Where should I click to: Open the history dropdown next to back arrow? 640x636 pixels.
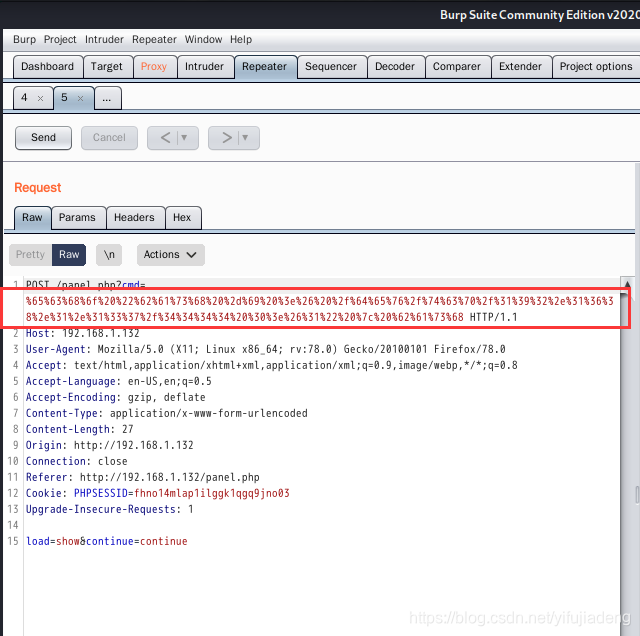coord(184,138)
